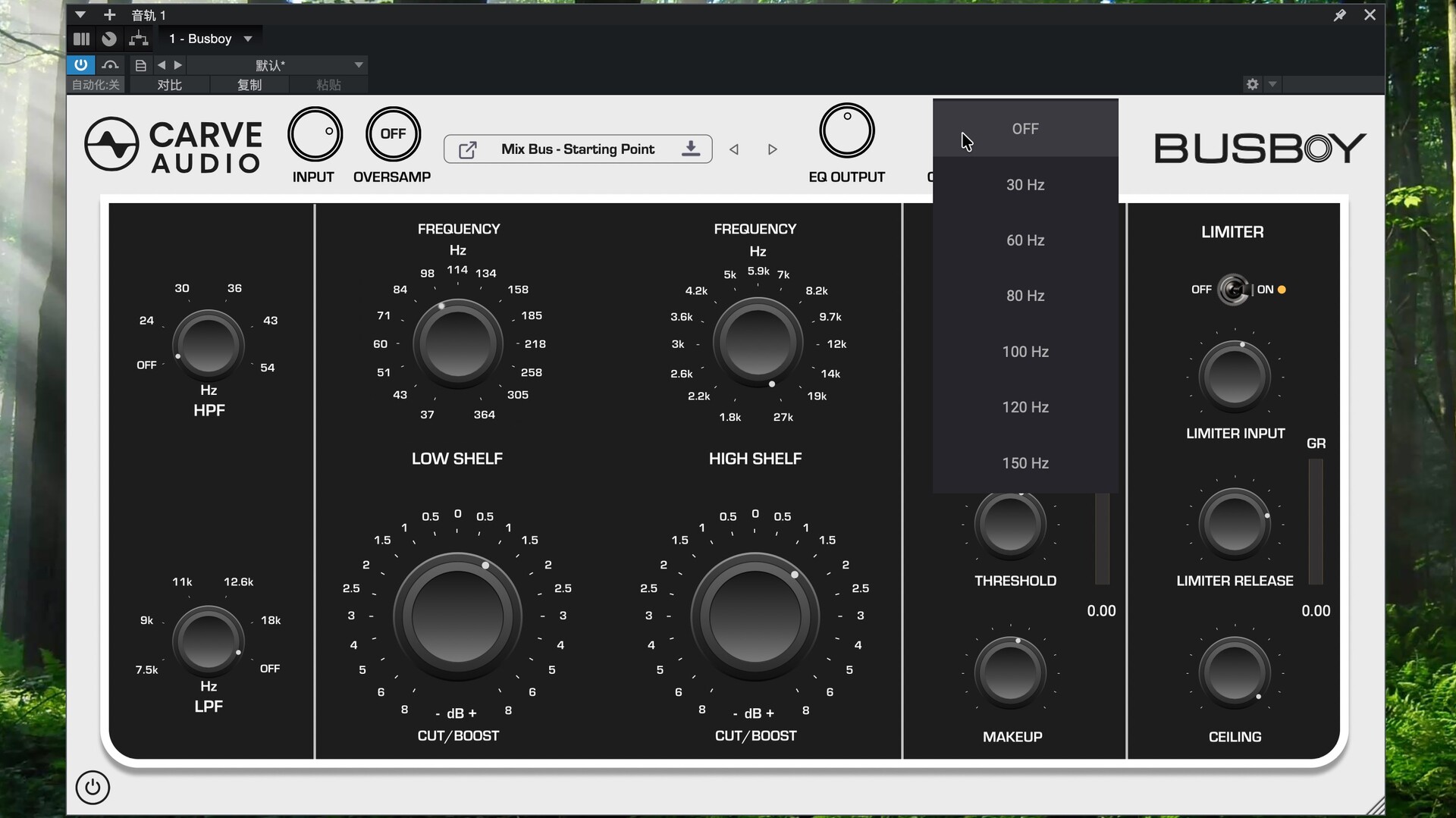
Task: Choose the OFF option in the list
Action: [1025, 129]
